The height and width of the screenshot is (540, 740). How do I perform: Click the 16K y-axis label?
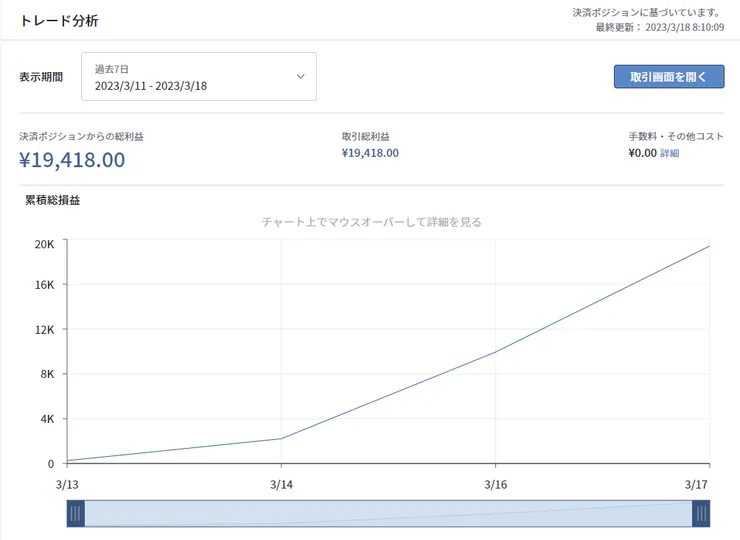click(x=44, y=285)
